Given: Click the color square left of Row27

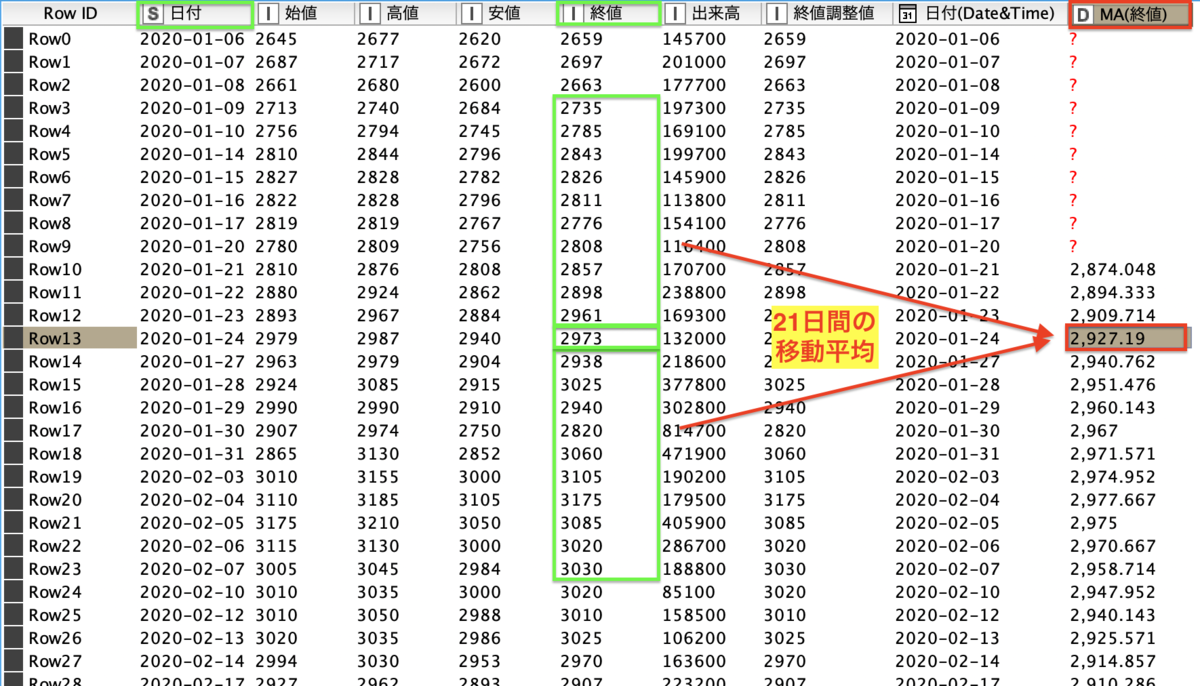Looking at the screenshot, I should pos(12,660).
